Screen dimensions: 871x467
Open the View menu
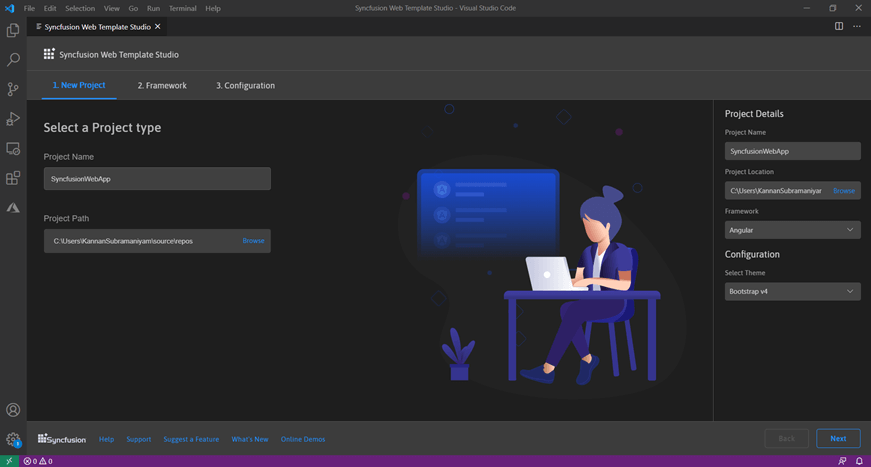tap(112, 8)
